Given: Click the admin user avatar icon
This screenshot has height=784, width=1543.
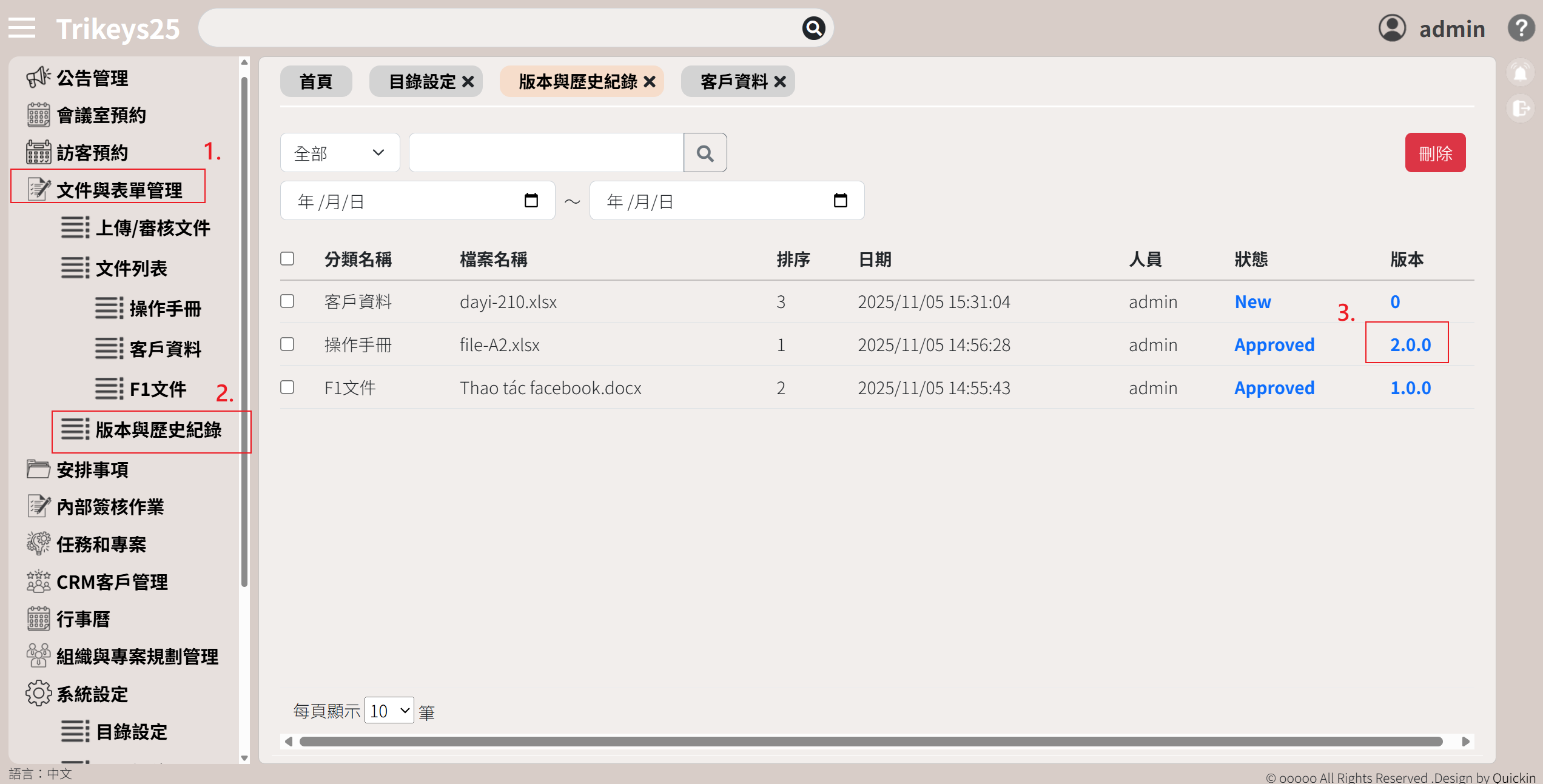Looking at the screenshot, I should point(1392,28).
